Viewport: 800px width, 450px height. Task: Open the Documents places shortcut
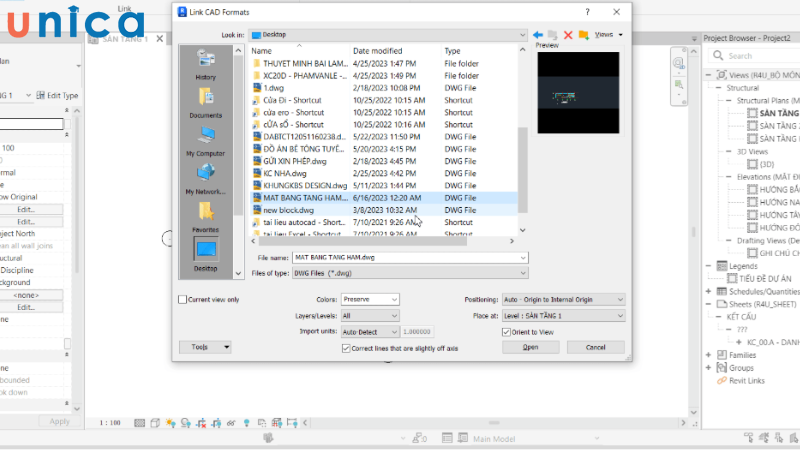[x=206, y=103]
